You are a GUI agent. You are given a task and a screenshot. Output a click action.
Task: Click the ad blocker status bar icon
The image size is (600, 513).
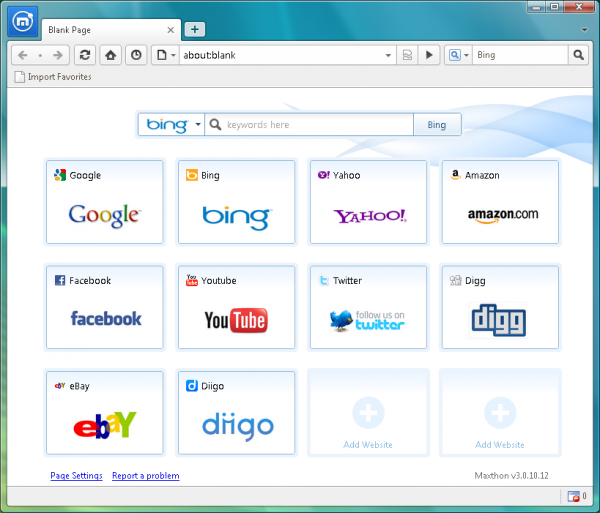point(573,497)
